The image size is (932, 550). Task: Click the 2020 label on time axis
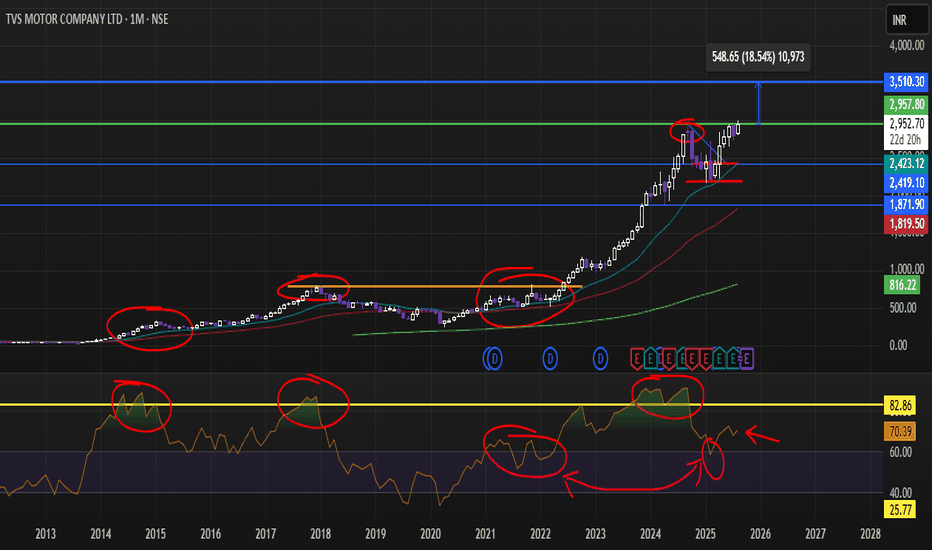tap(430, 534)
